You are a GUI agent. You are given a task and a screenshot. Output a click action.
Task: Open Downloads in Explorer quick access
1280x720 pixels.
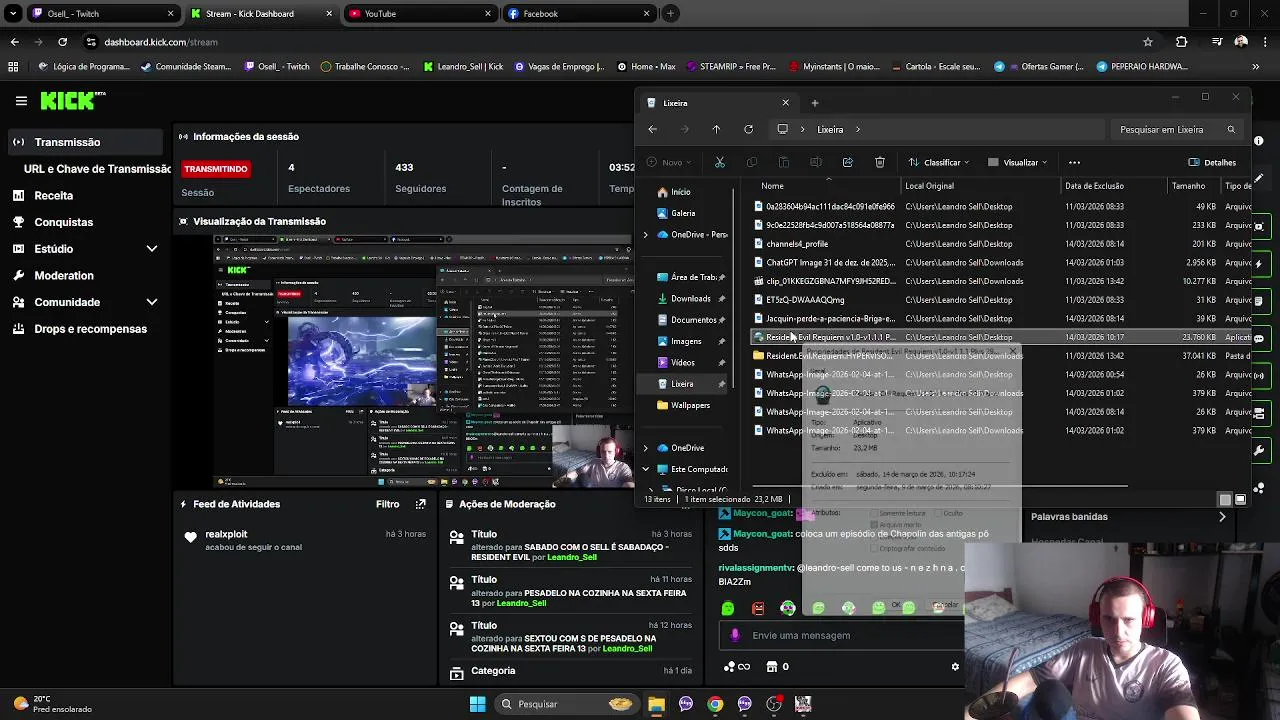pos(690,299)
